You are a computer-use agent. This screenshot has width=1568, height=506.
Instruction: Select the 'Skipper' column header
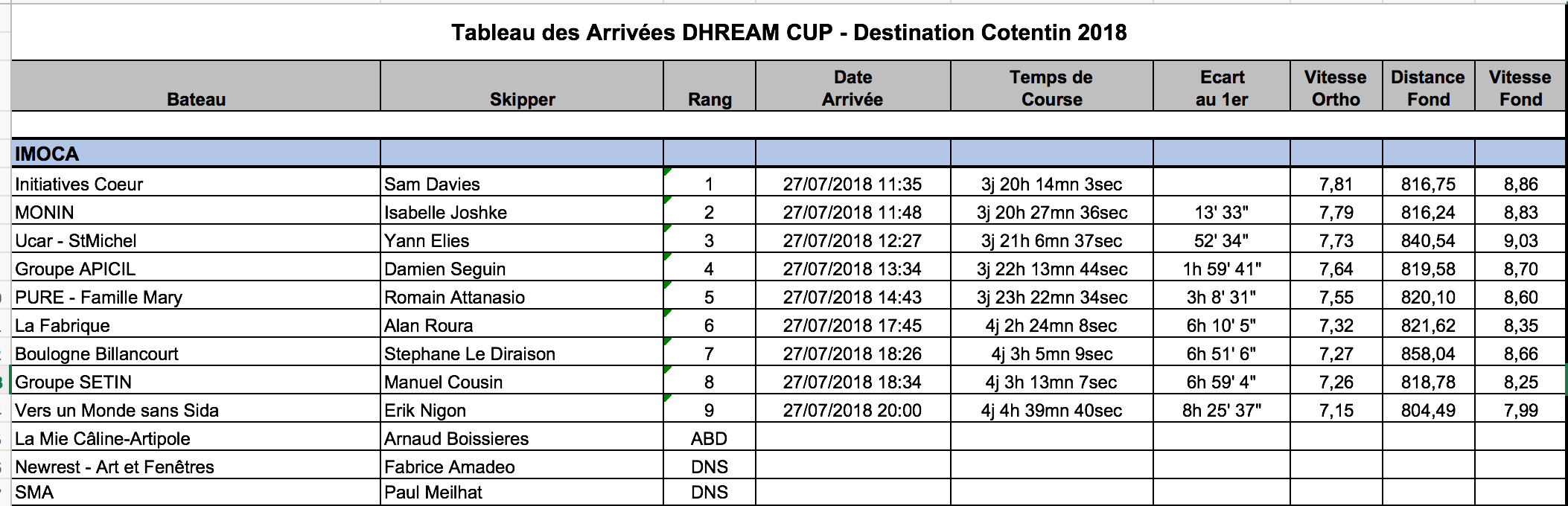(x=522, y=99)
